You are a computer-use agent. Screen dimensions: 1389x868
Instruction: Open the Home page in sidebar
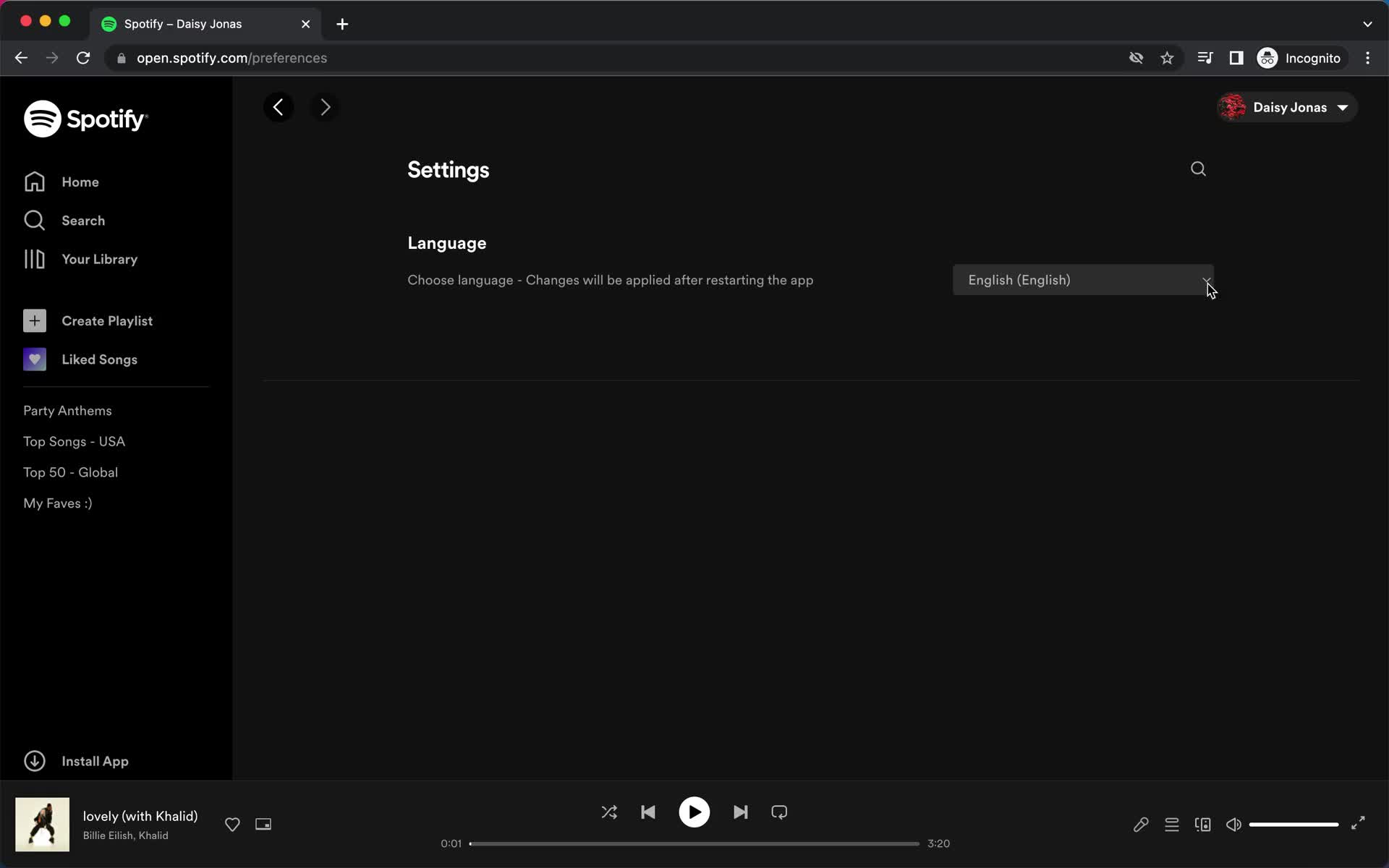(61, 182)
